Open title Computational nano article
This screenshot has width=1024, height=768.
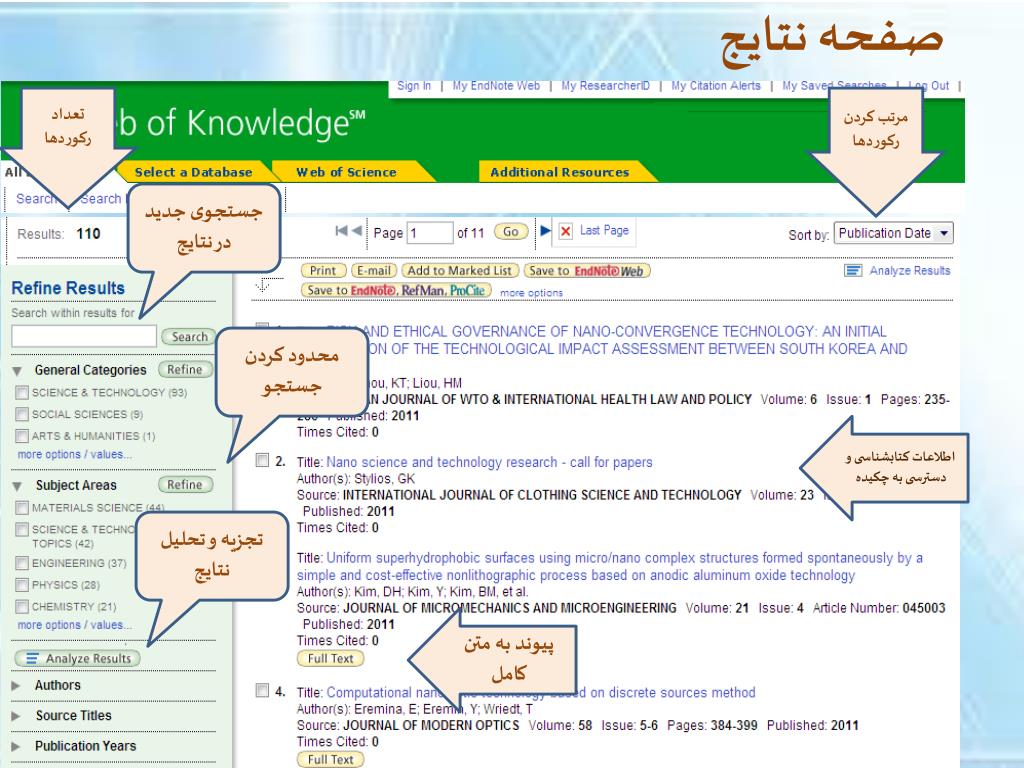541,692
